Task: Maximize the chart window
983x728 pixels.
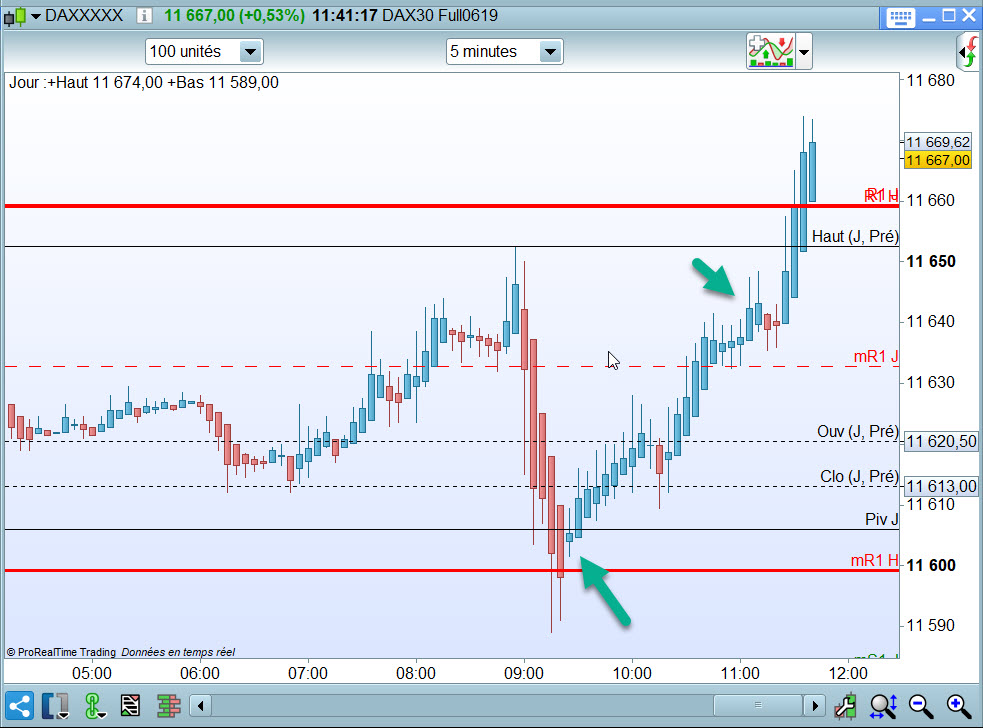Action: pyautogui.click(x=949, y=16)
